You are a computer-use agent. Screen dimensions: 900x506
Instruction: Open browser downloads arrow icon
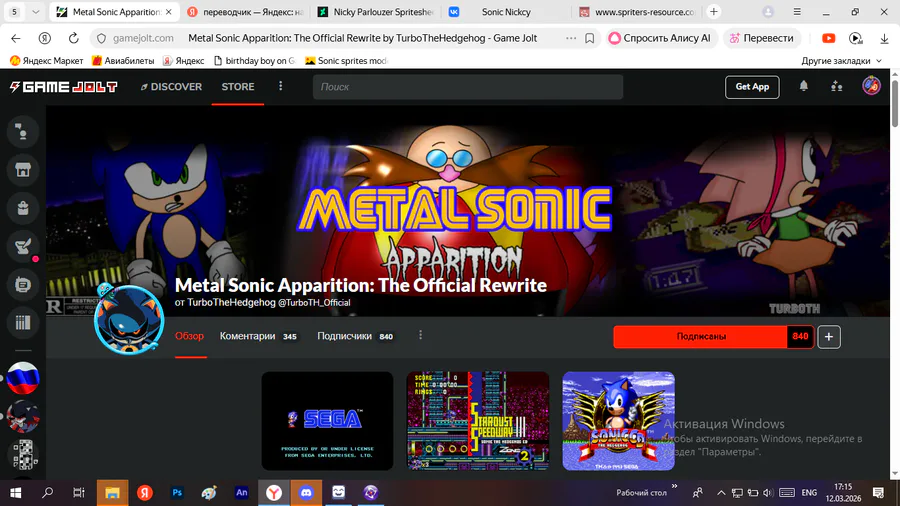pyautogui.click(x=884, y=38)
